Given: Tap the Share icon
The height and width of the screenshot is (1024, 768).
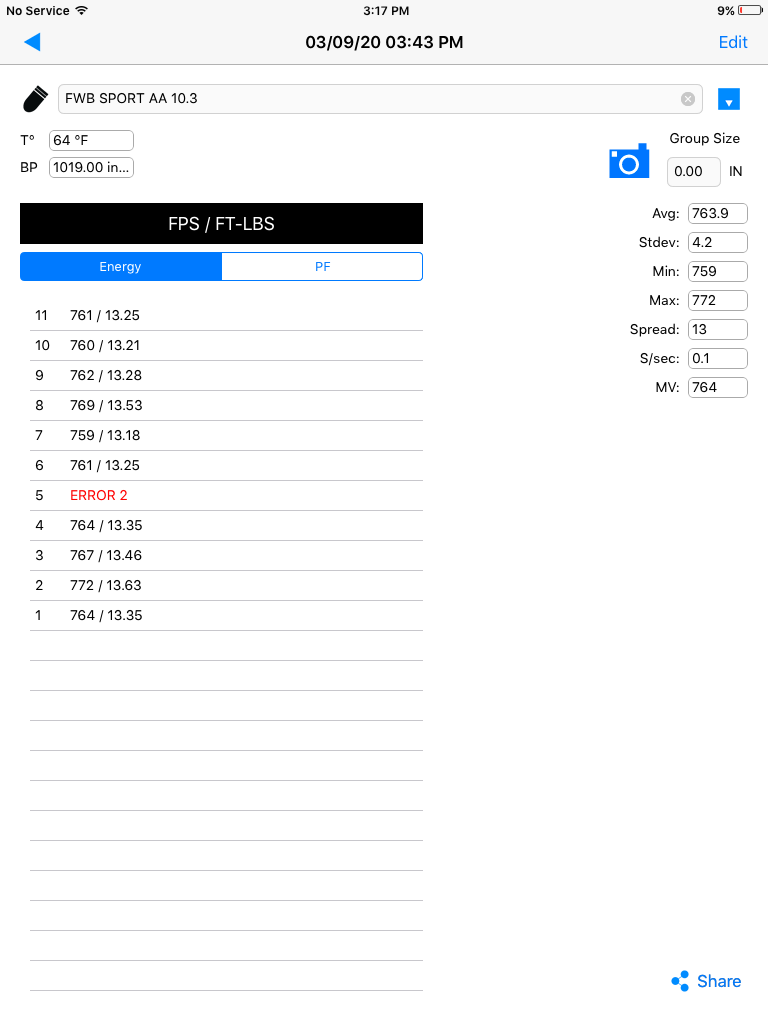Looking at the screenshot, I should 680,981.
